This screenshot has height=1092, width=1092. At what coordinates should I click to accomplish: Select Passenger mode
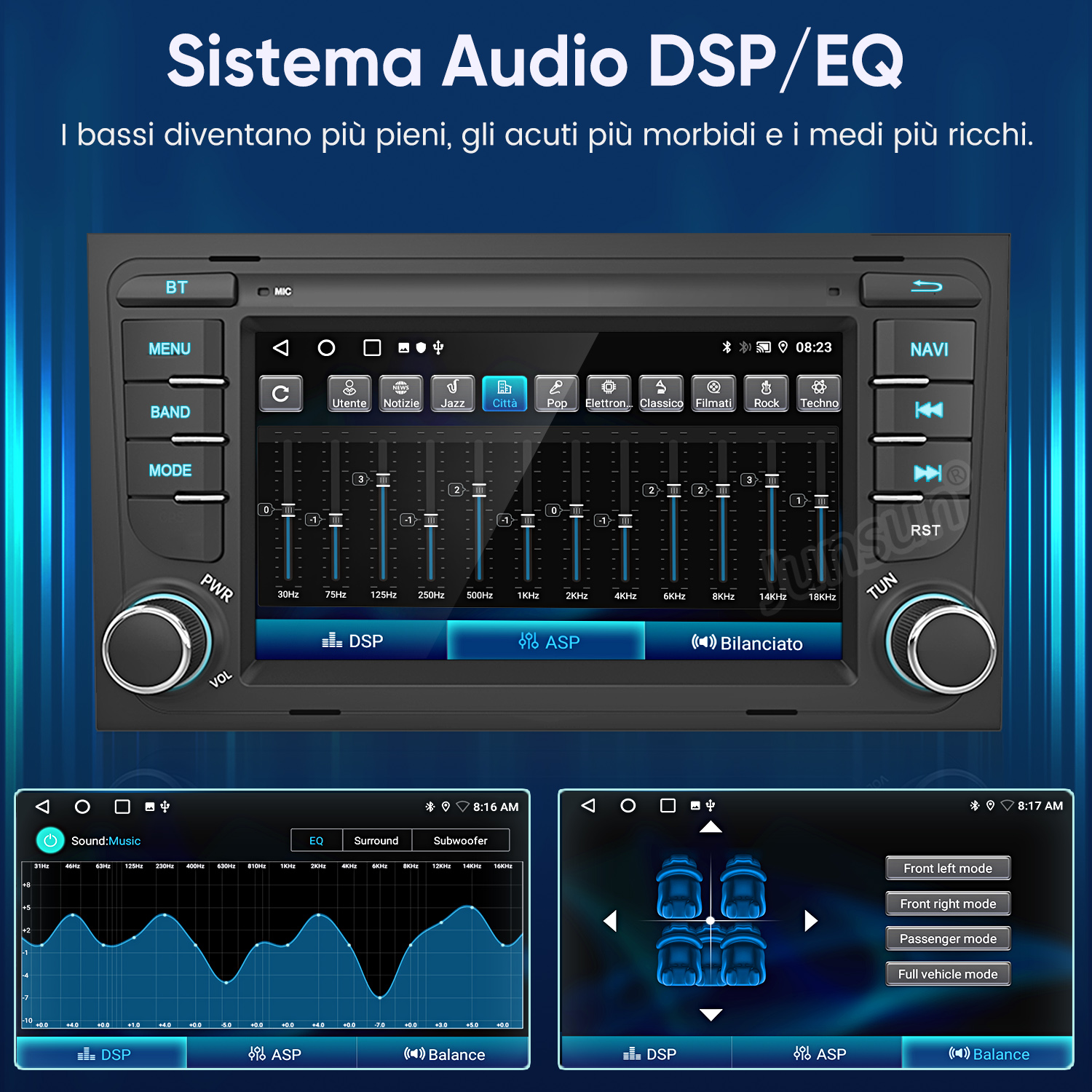tap(948, 938)
